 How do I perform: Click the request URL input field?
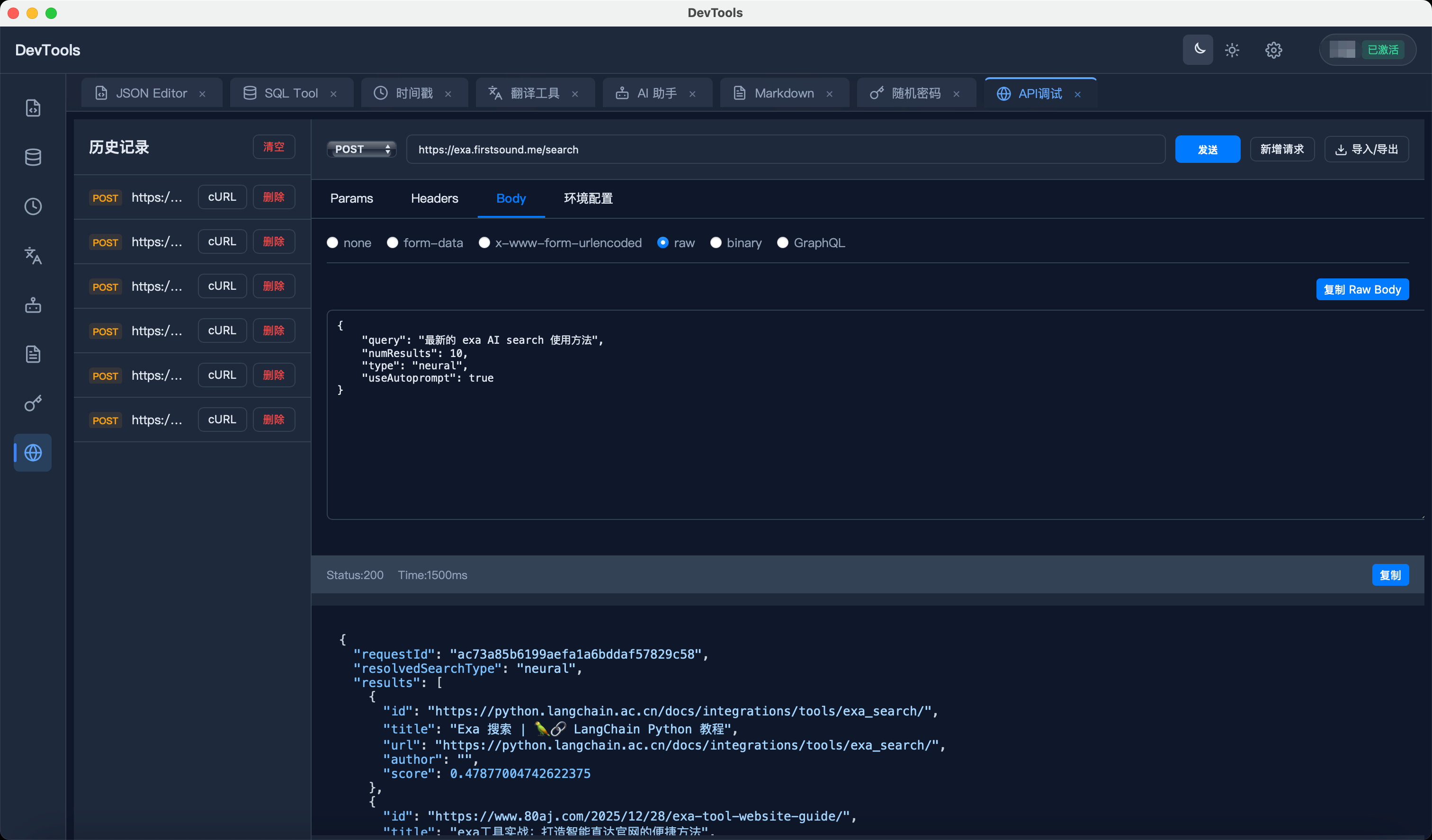(x=784, y=149)
